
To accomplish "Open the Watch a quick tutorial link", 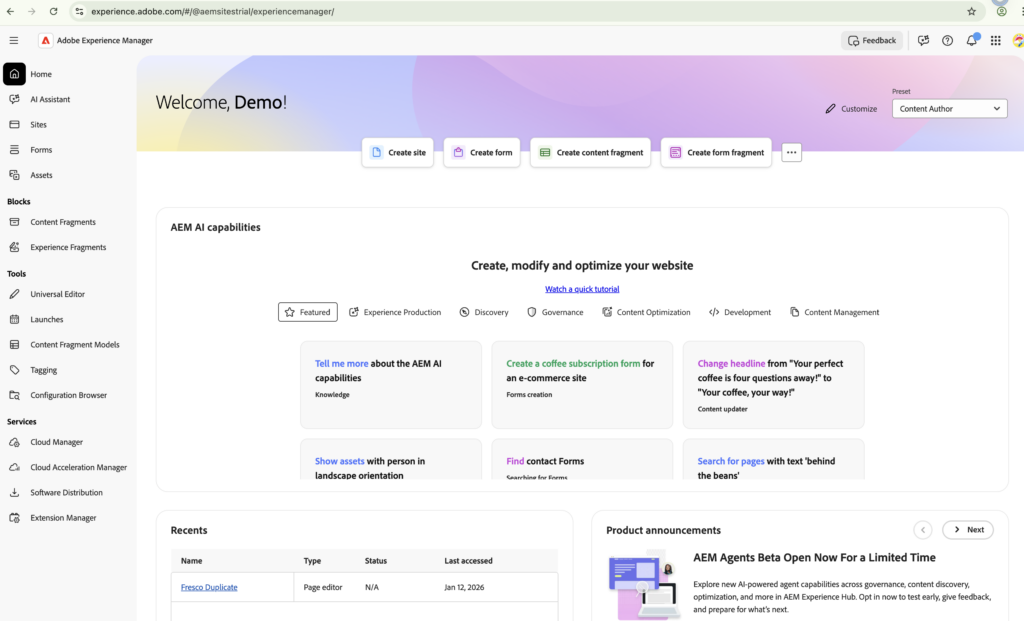I will (581, 287).
